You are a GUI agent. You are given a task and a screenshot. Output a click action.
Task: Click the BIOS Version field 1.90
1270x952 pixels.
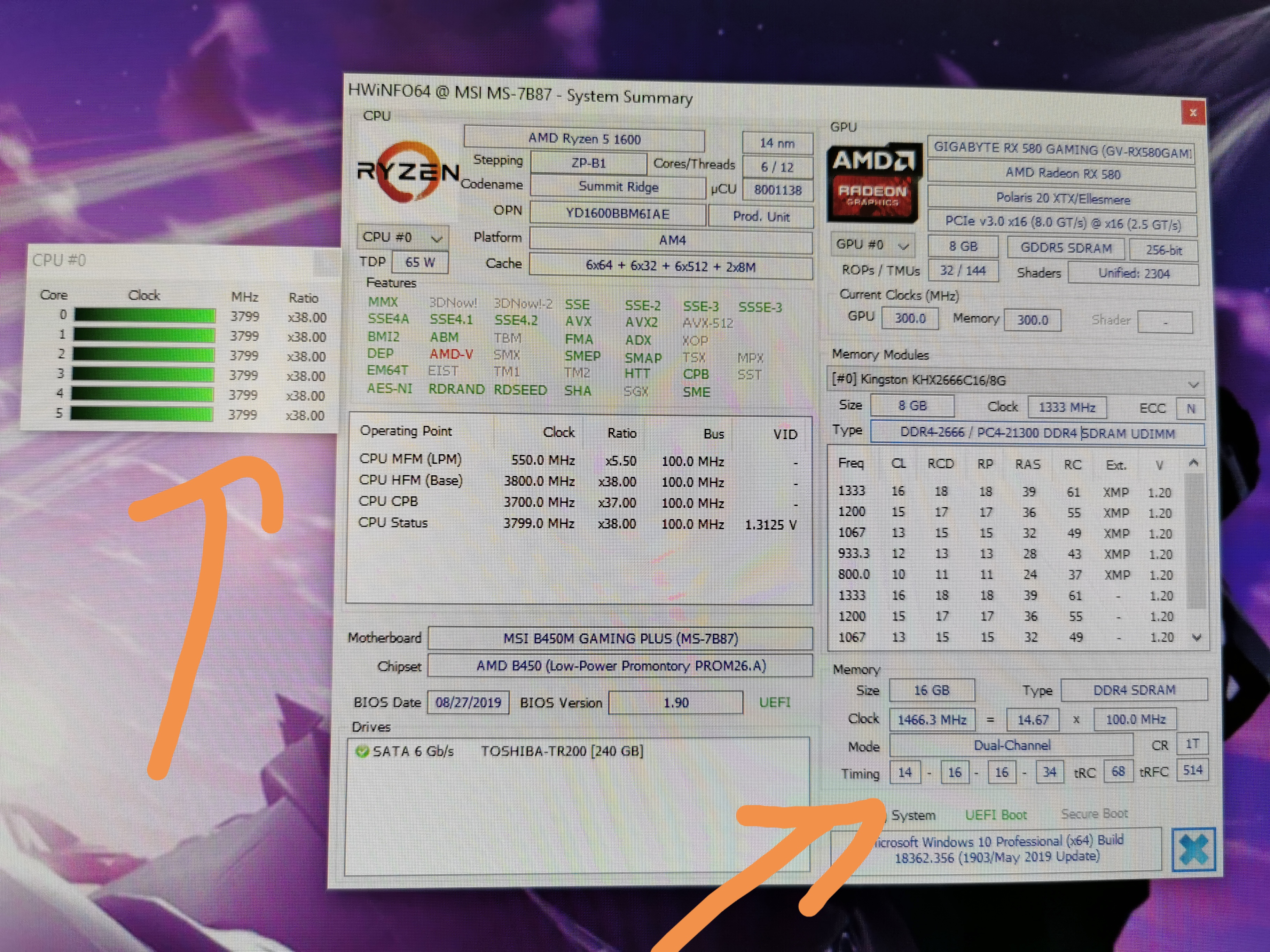pos(675,703)
